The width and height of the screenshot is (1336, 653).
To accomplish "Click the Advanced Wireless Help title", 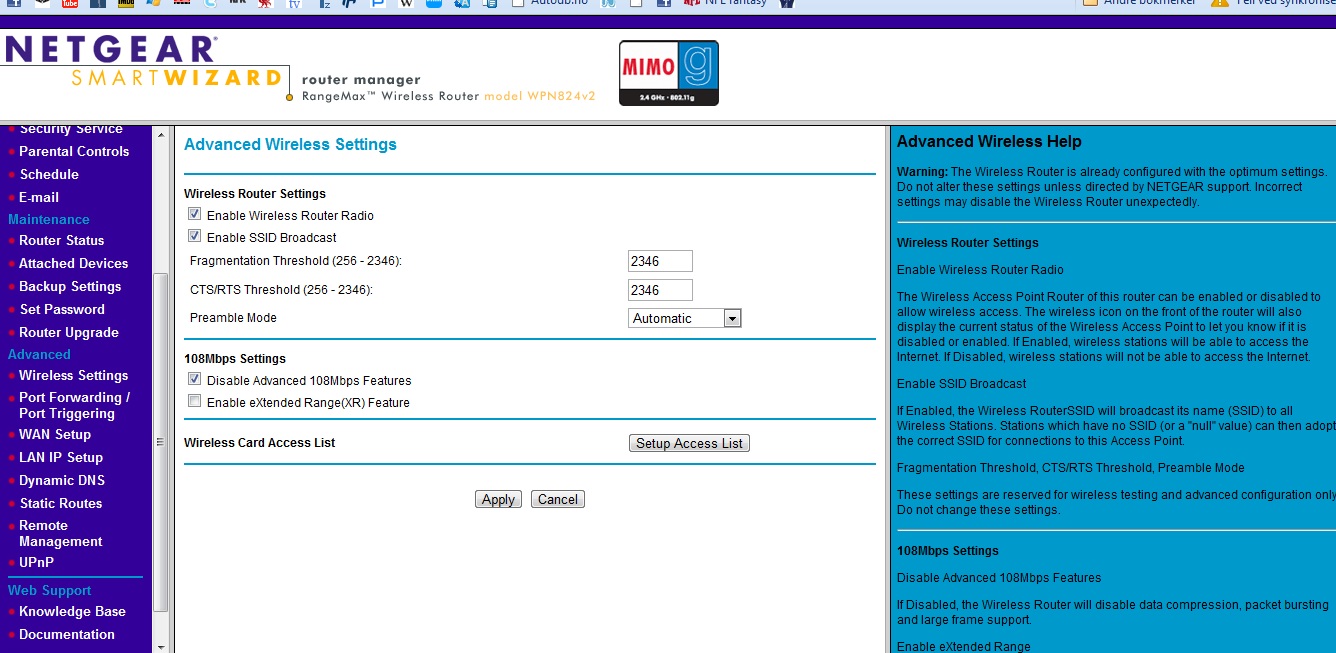I will point(989,142).
